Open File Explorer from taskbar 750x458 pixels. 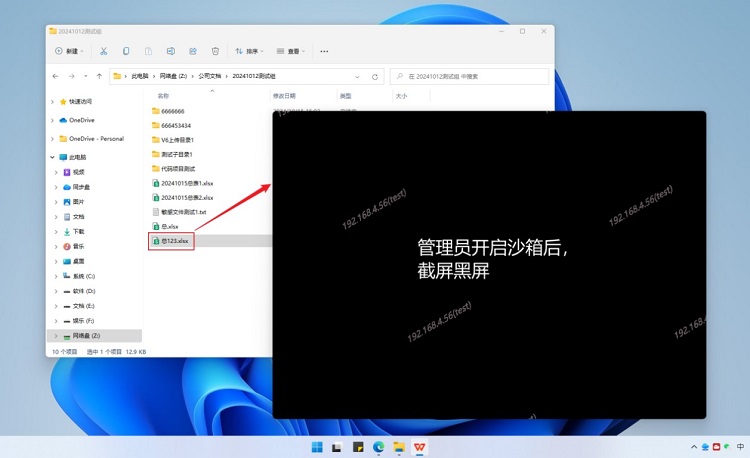coord(399,447)
